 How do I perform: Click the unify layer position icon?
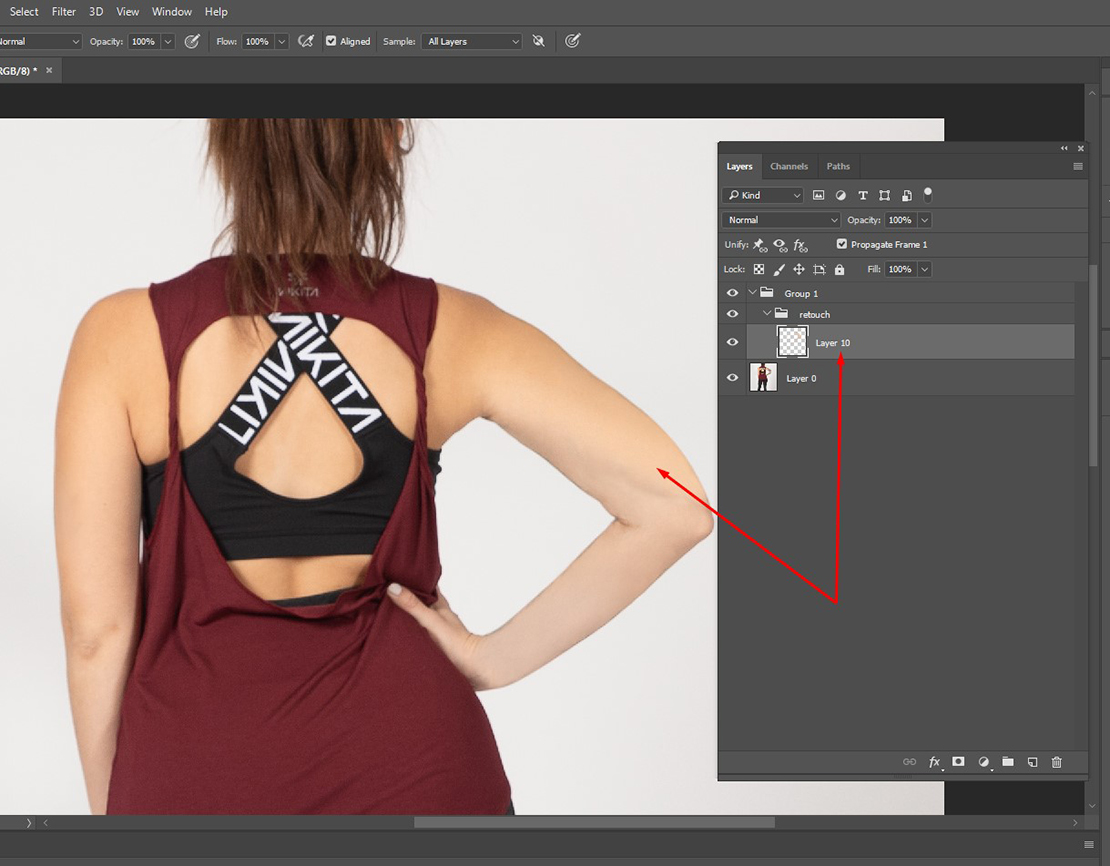(760, 245)
